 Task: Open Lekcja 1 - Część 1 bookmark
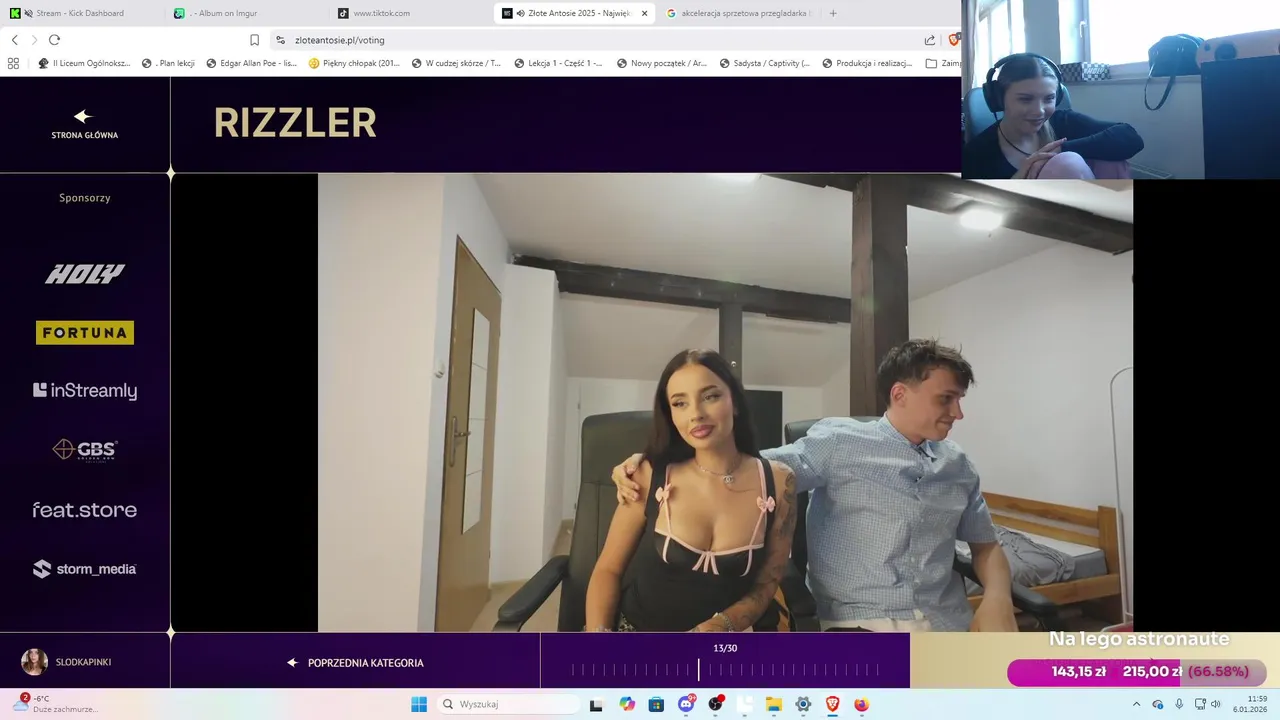tap(558, 63)
